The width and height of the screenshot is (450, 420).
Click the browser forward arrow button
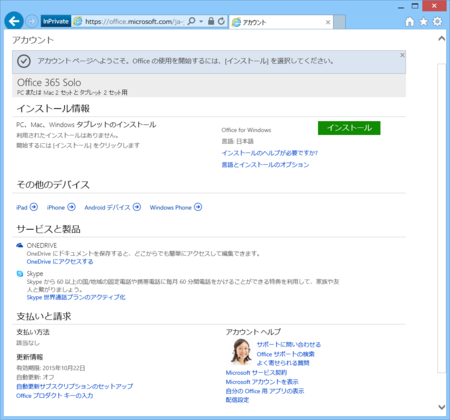click(32, 22)
